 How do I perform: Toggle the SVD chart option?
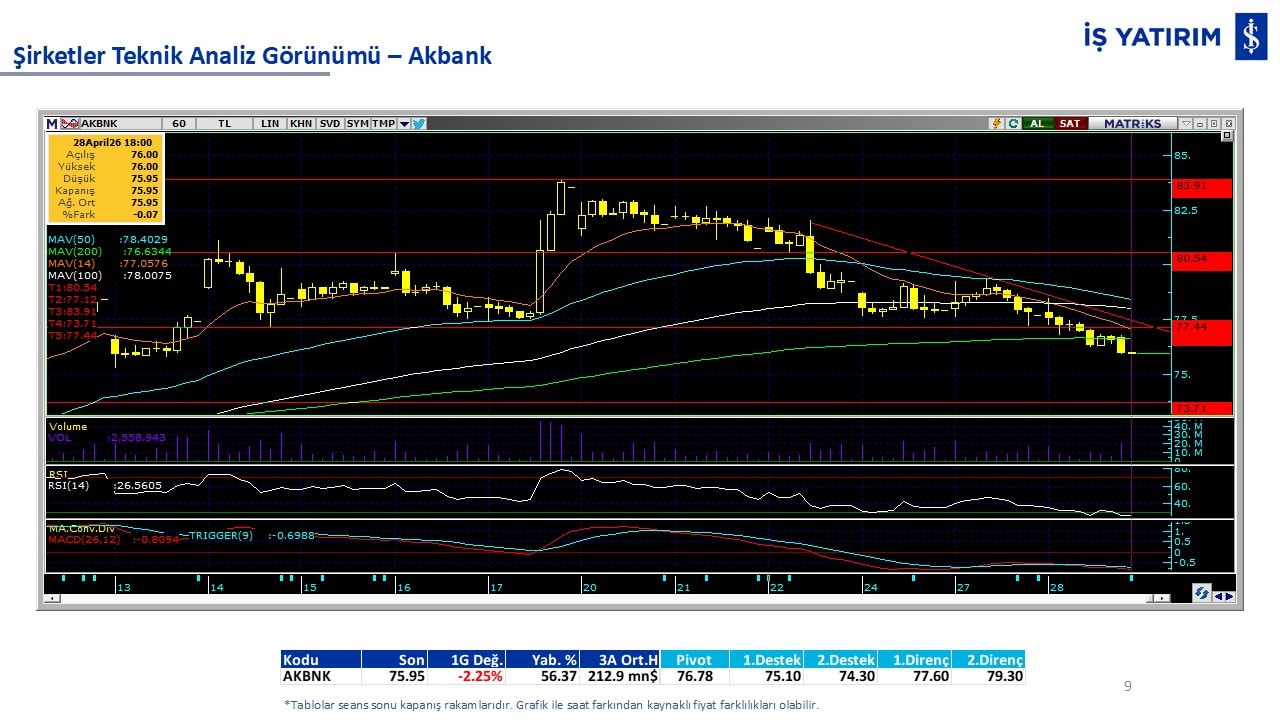pyautogui.click(x=330, y=124)
